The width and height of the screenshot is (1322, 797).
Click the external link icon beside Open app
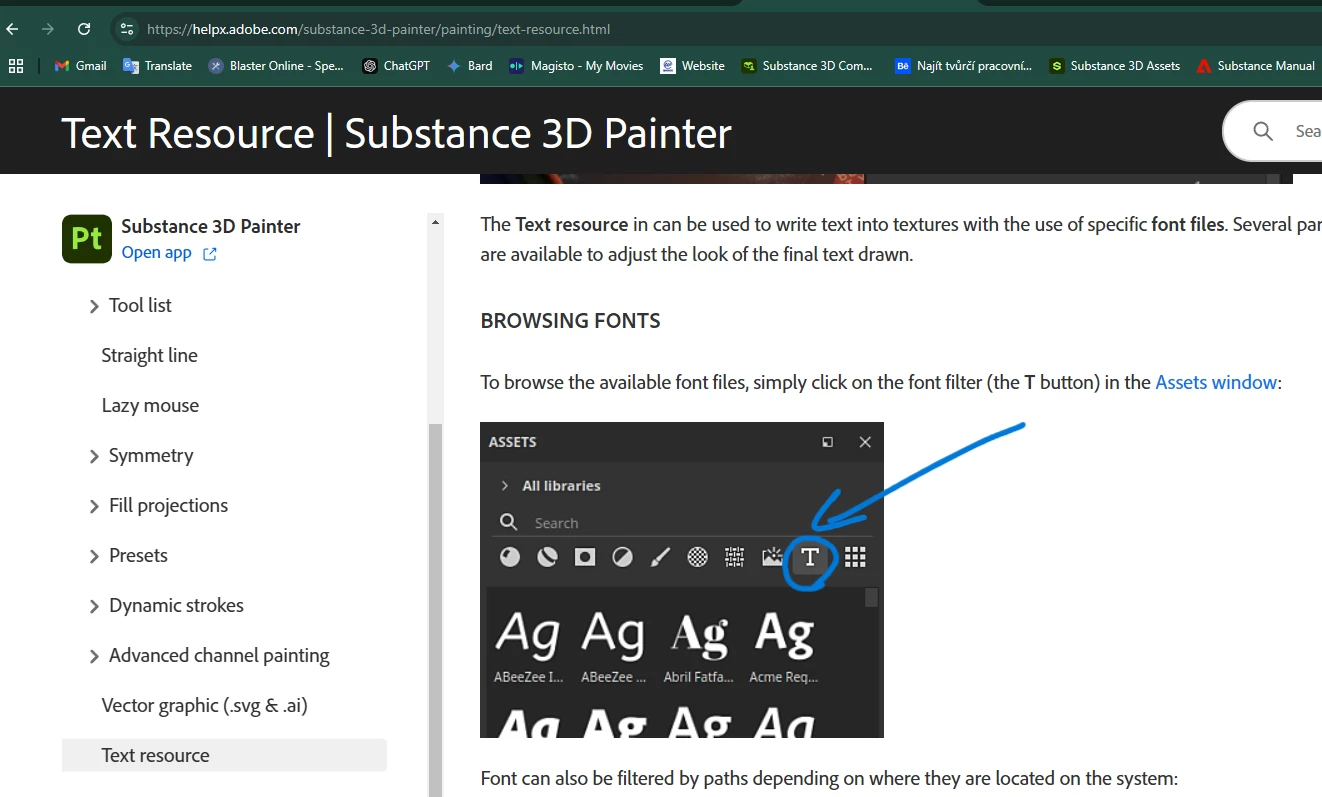click(210, 254)
